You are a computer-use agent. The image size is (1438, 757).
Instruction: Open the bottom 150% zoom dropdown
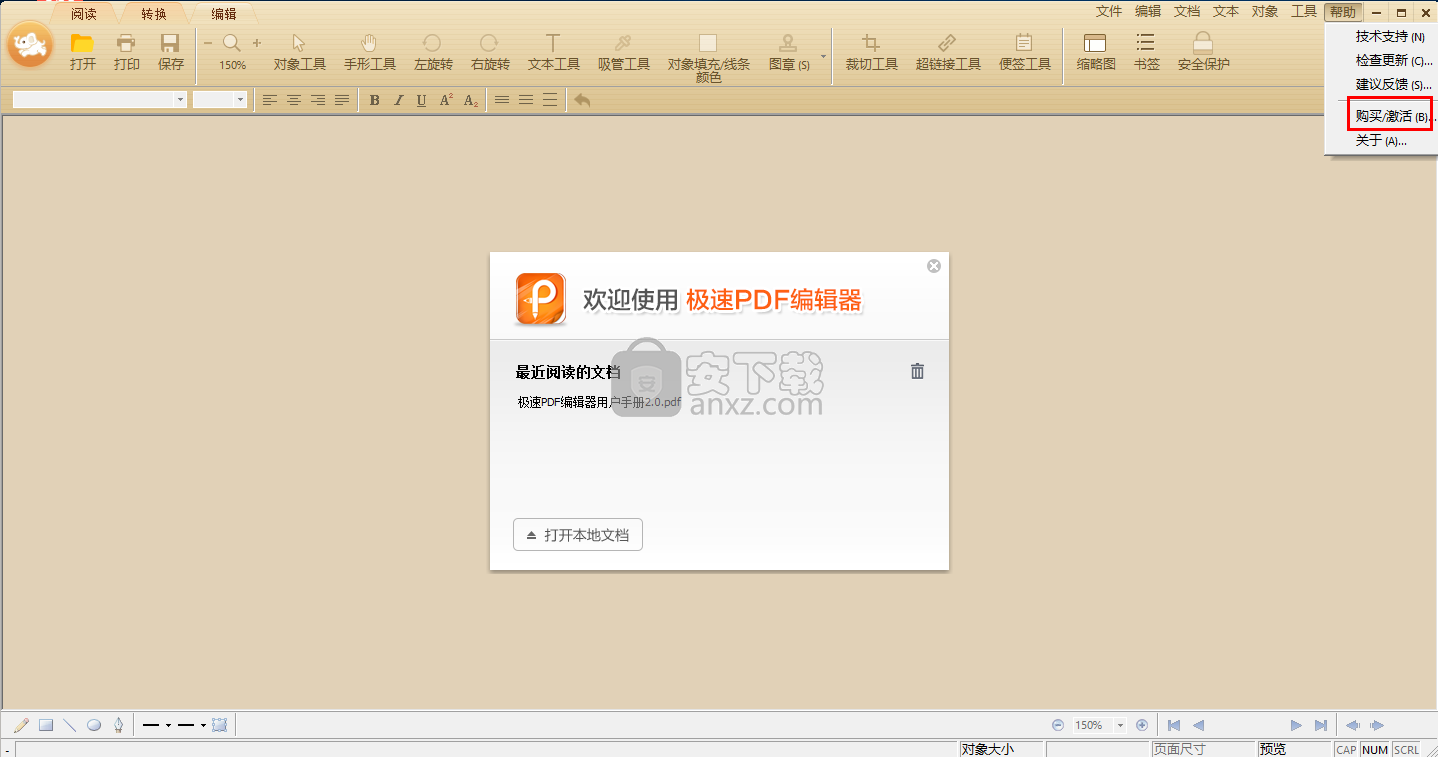(x=1120, y=725)
